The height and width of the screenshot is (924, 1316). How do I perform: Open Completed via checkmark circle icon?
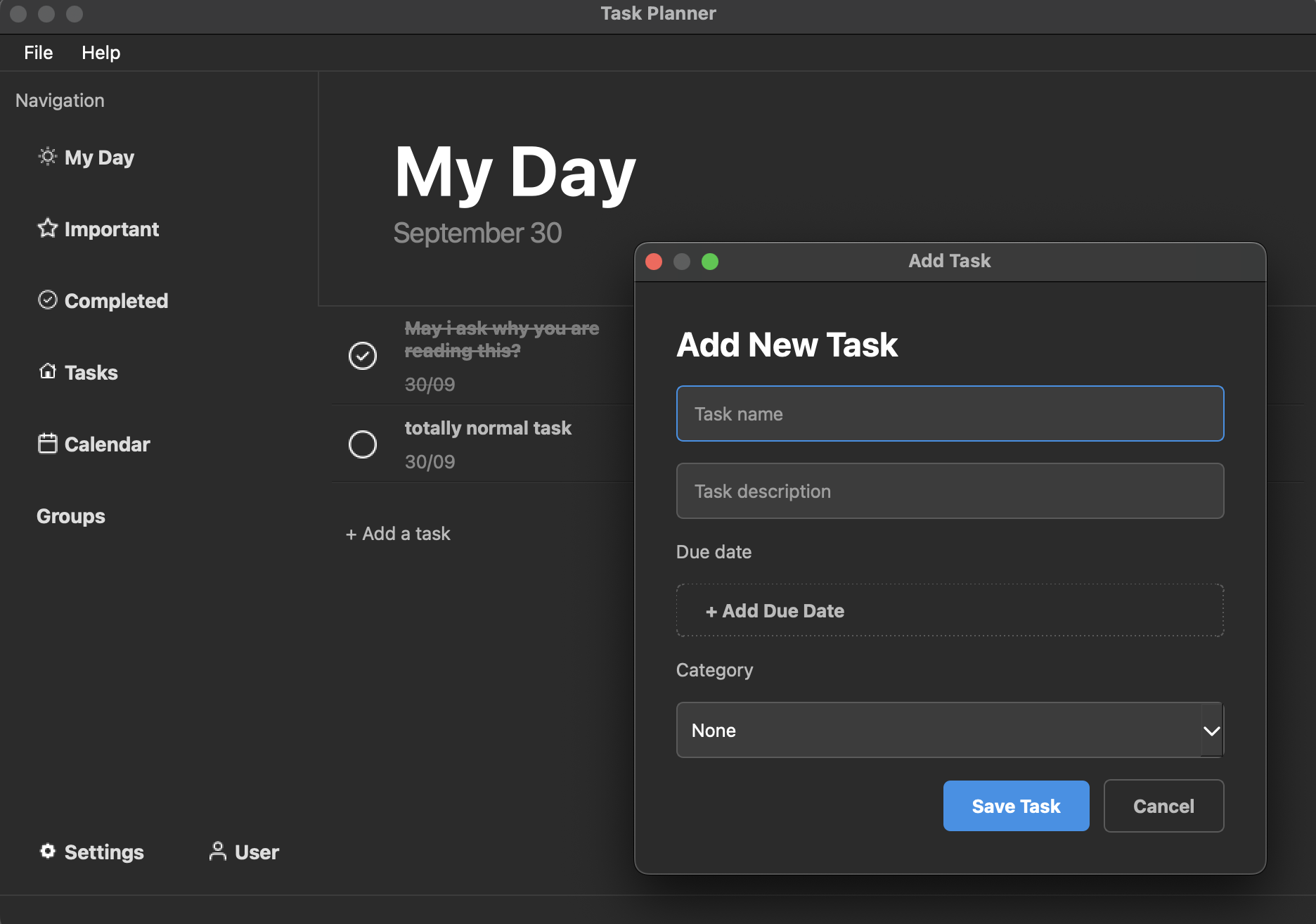[47, 300]
